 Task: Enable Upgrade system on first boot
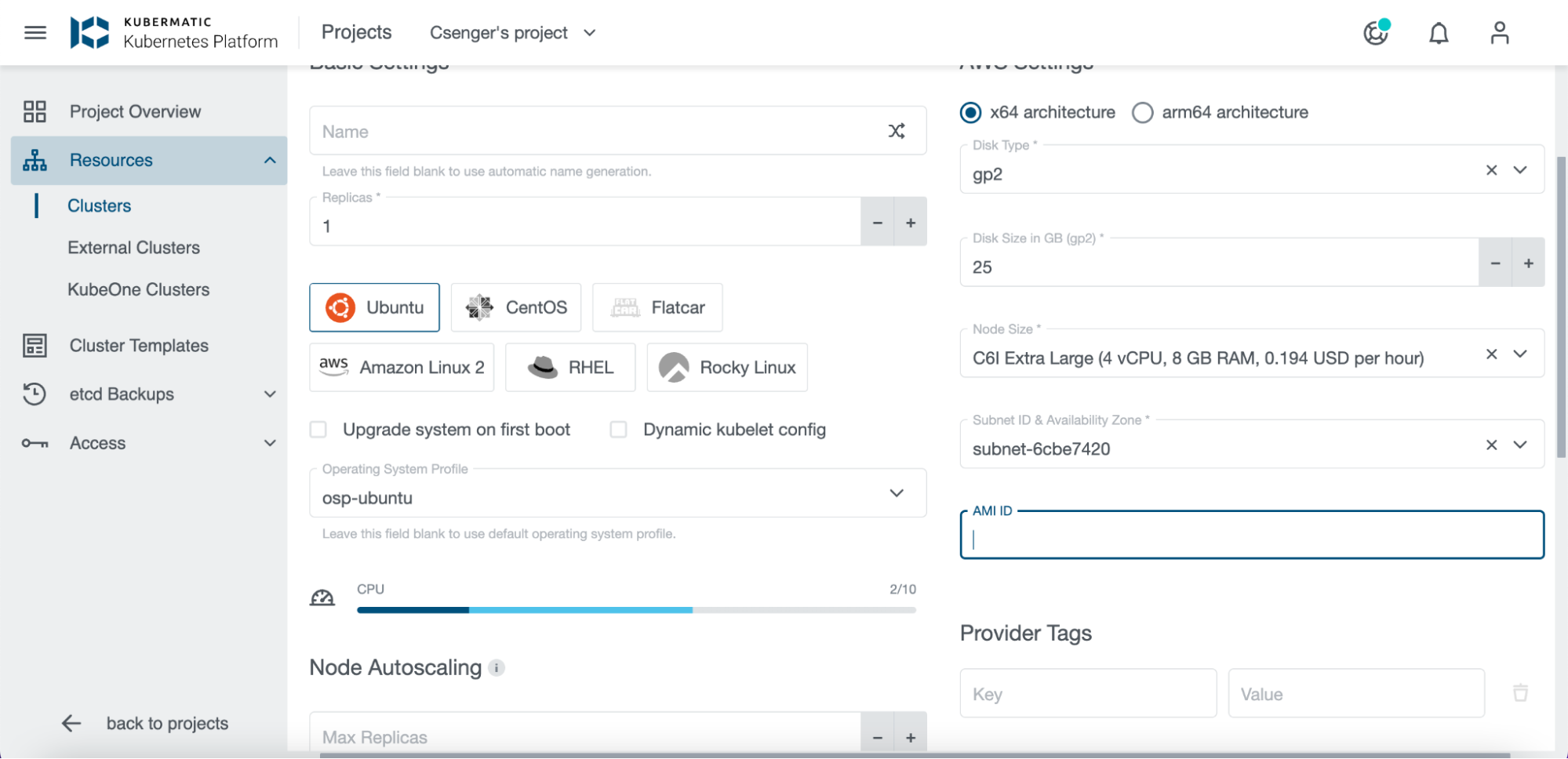point(318,429)
